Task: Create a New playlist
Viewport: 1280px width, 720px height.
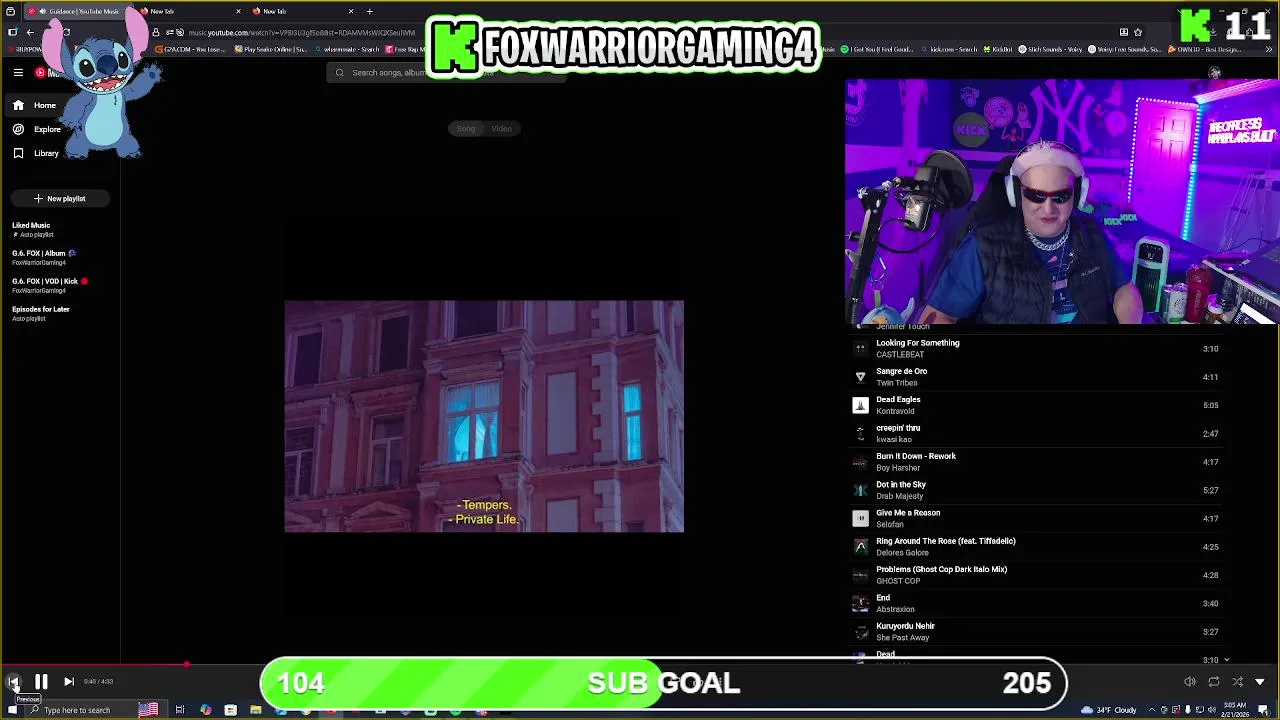Action: pyautogui.click(x=60, y=199)
